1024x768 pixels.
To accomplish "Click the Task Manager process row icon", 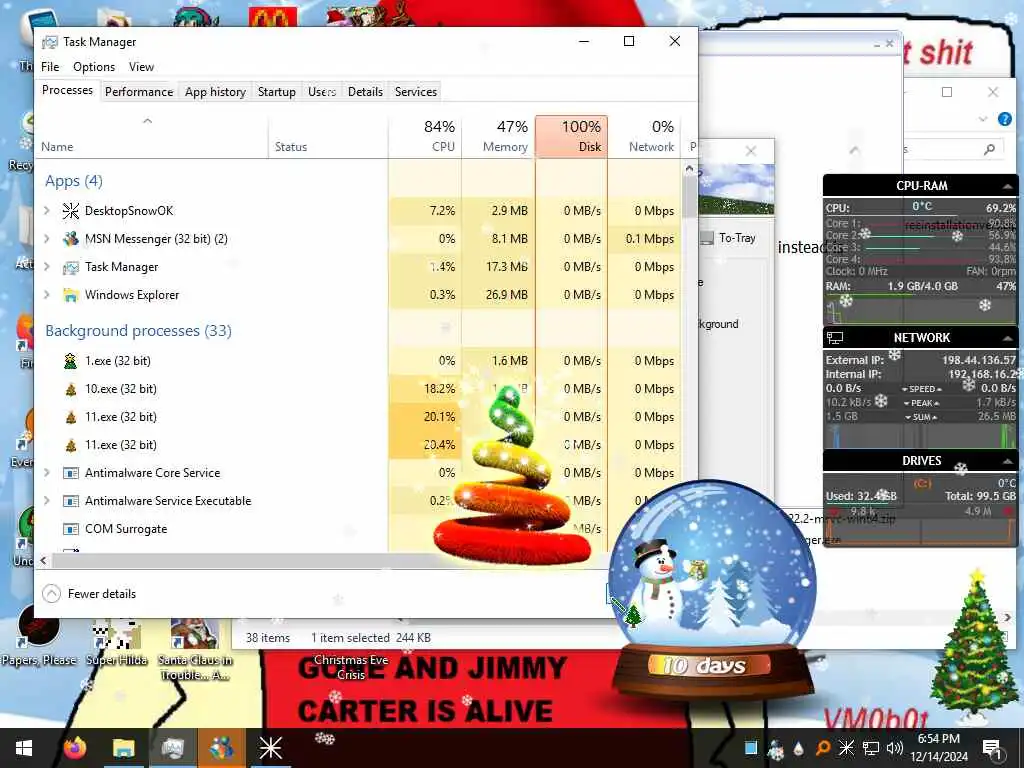I will tap(71, 267).
